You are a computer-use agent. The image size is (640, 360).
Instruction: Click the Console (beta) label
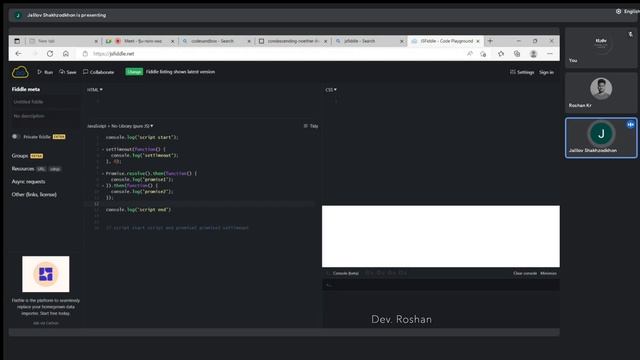[x=345, y=273]
